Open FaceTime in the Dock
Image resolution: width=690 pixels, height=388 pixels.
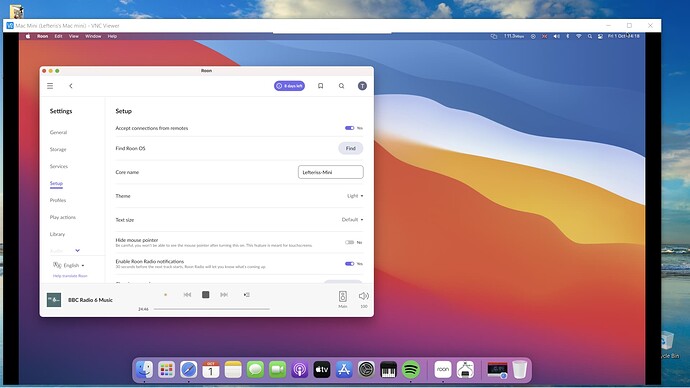[277, 370]
